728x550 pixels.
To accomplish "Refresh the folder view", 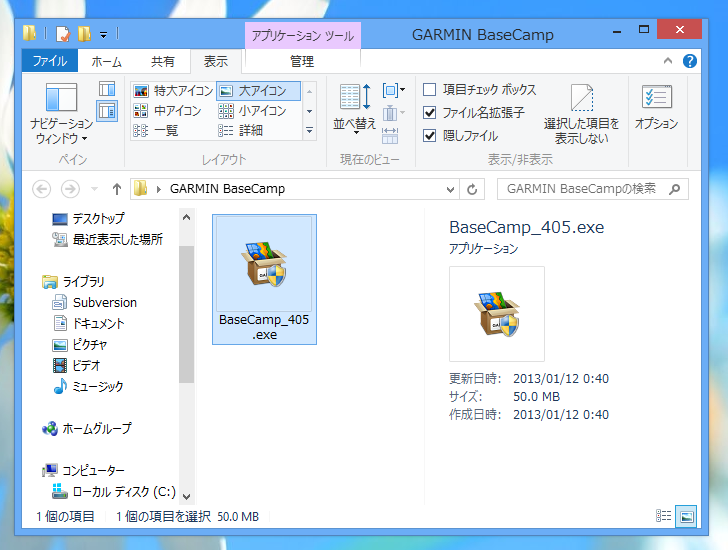I will [472, 189].
